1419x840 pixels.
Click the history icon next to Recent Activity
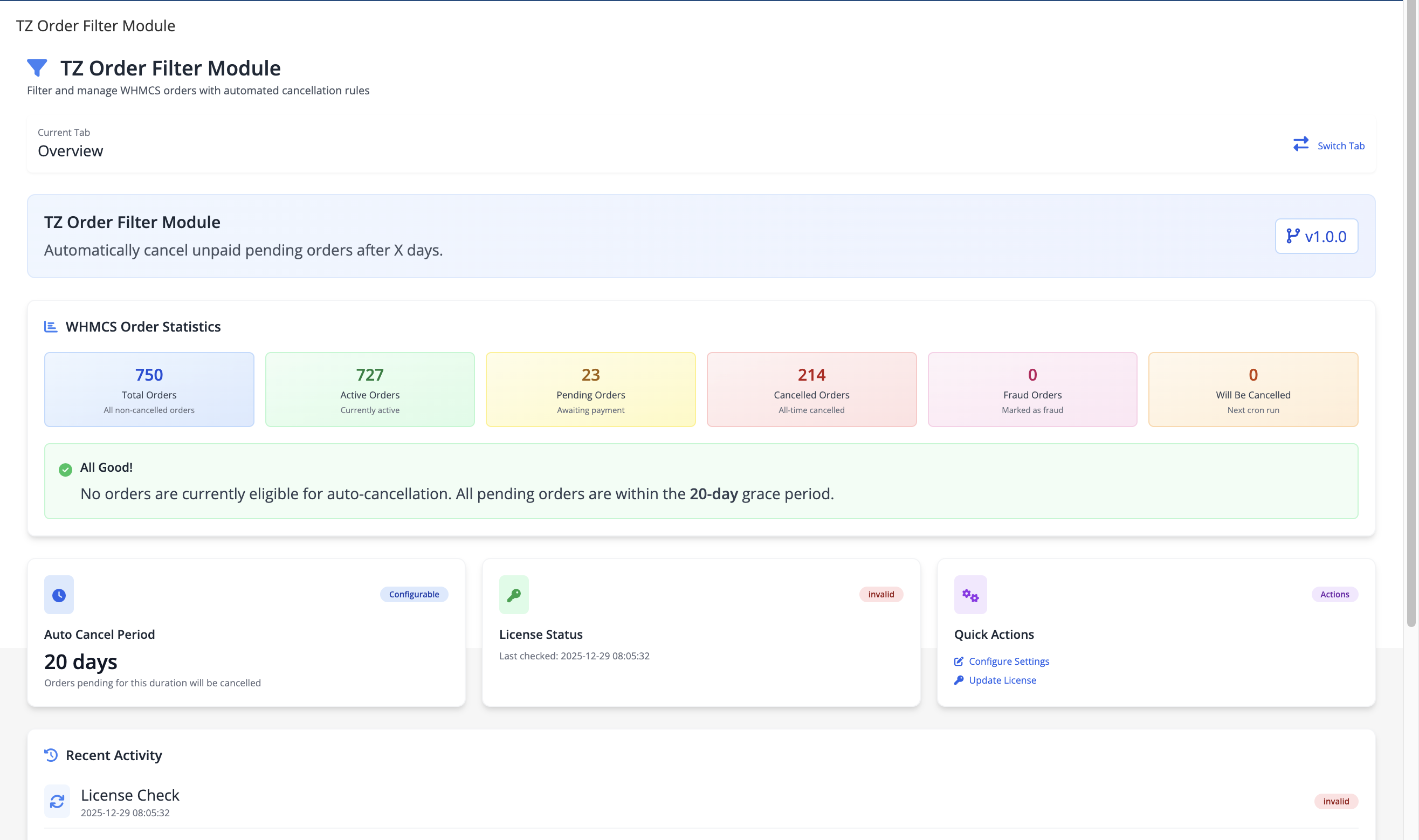(x=51, y=754)
